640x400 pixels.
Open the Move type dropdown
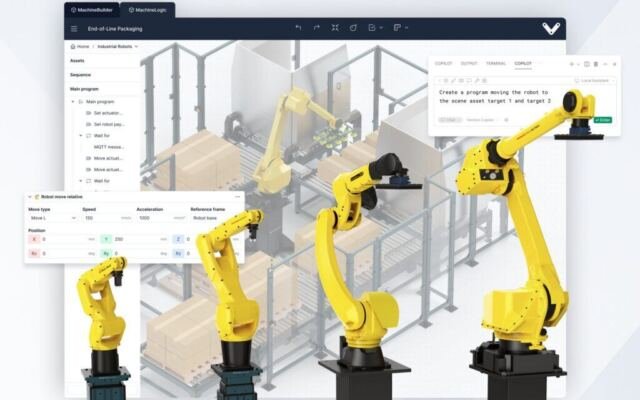(x=53, y=218)
